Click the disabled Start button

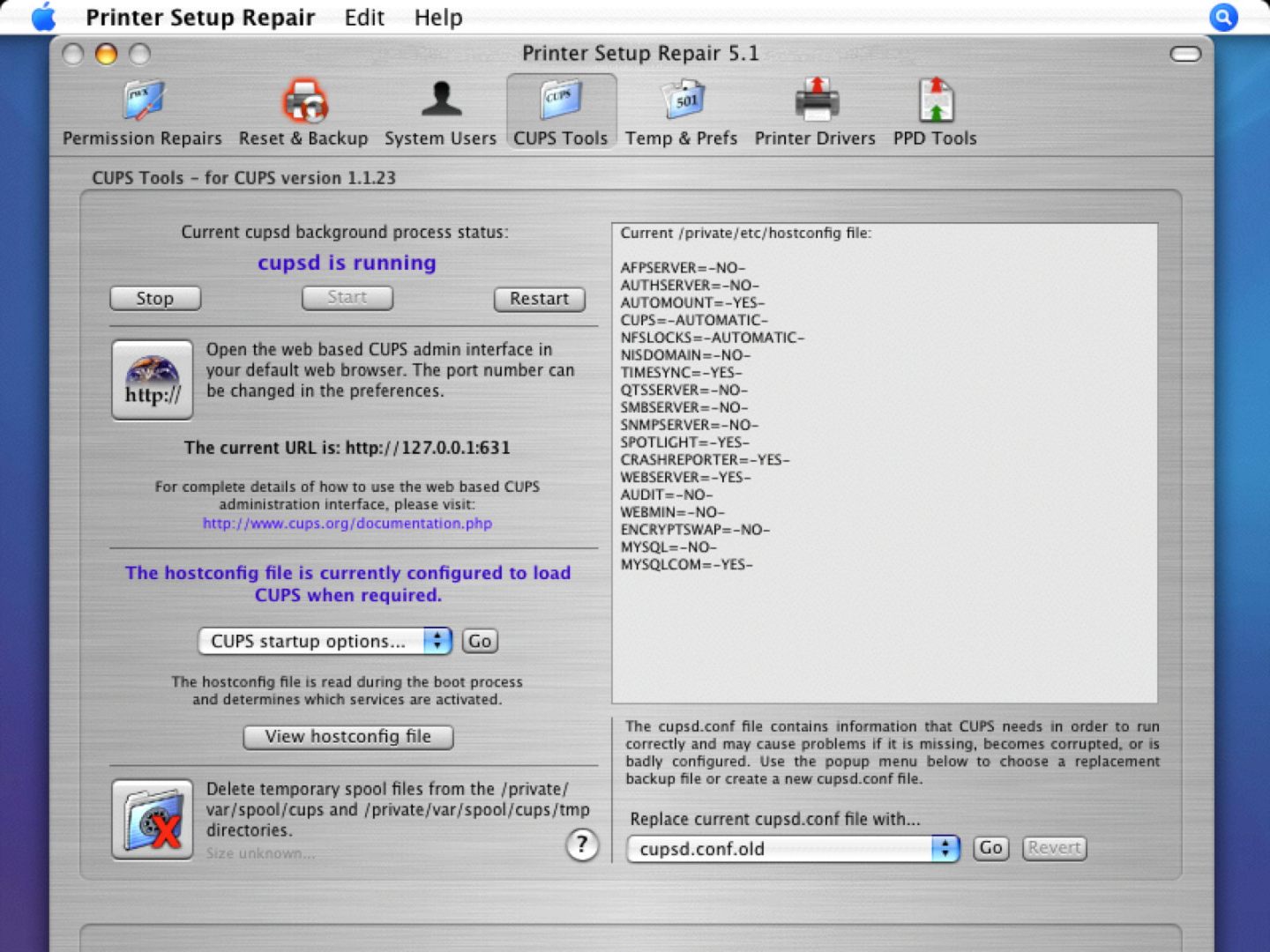347,298
